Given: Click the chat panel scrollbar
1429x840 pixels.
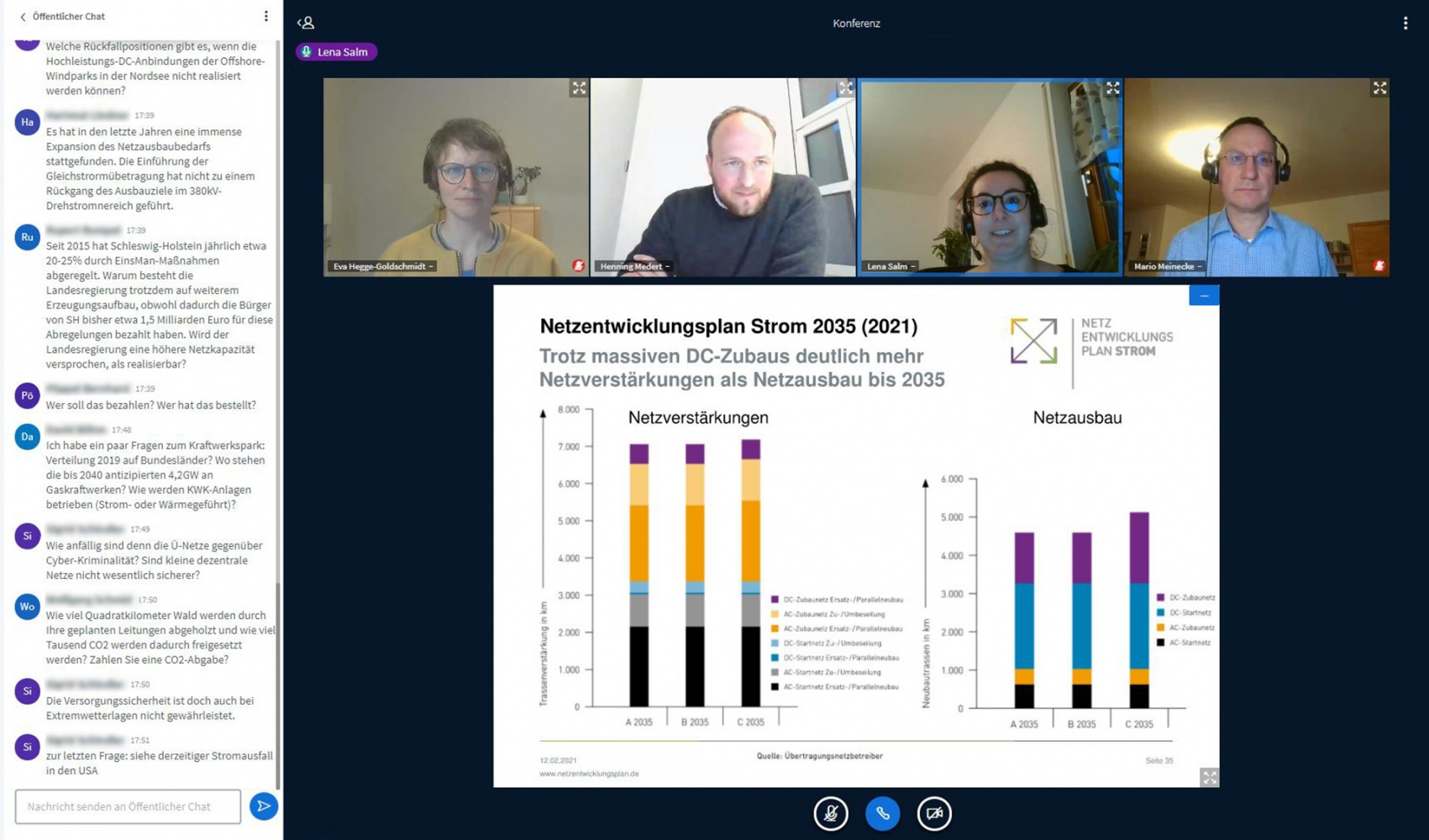Looking at the screenshot, I should point(278,420).
